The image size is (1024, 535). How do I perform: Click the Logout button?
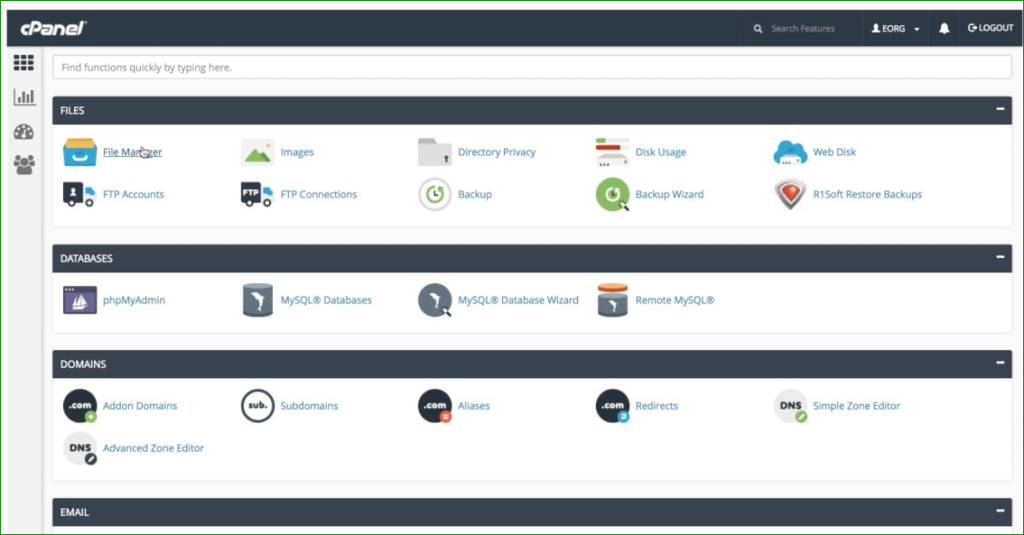coord(990,29)
